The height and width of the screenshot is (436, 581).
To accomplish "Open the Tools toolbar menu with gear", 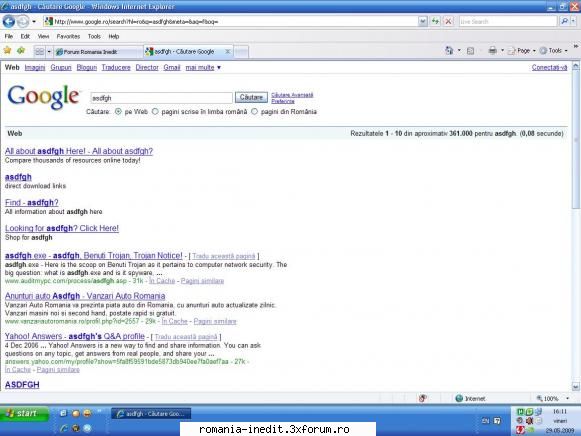I will tap(554, 51).
